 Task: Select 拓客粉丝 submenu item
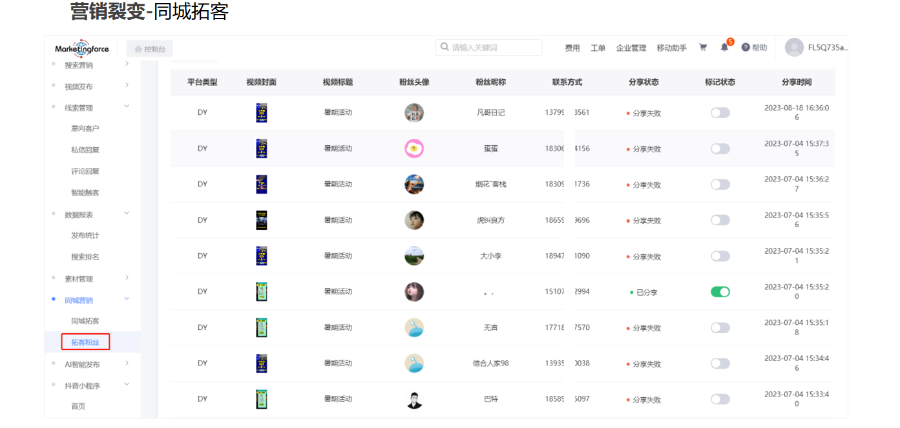(85, 343)
